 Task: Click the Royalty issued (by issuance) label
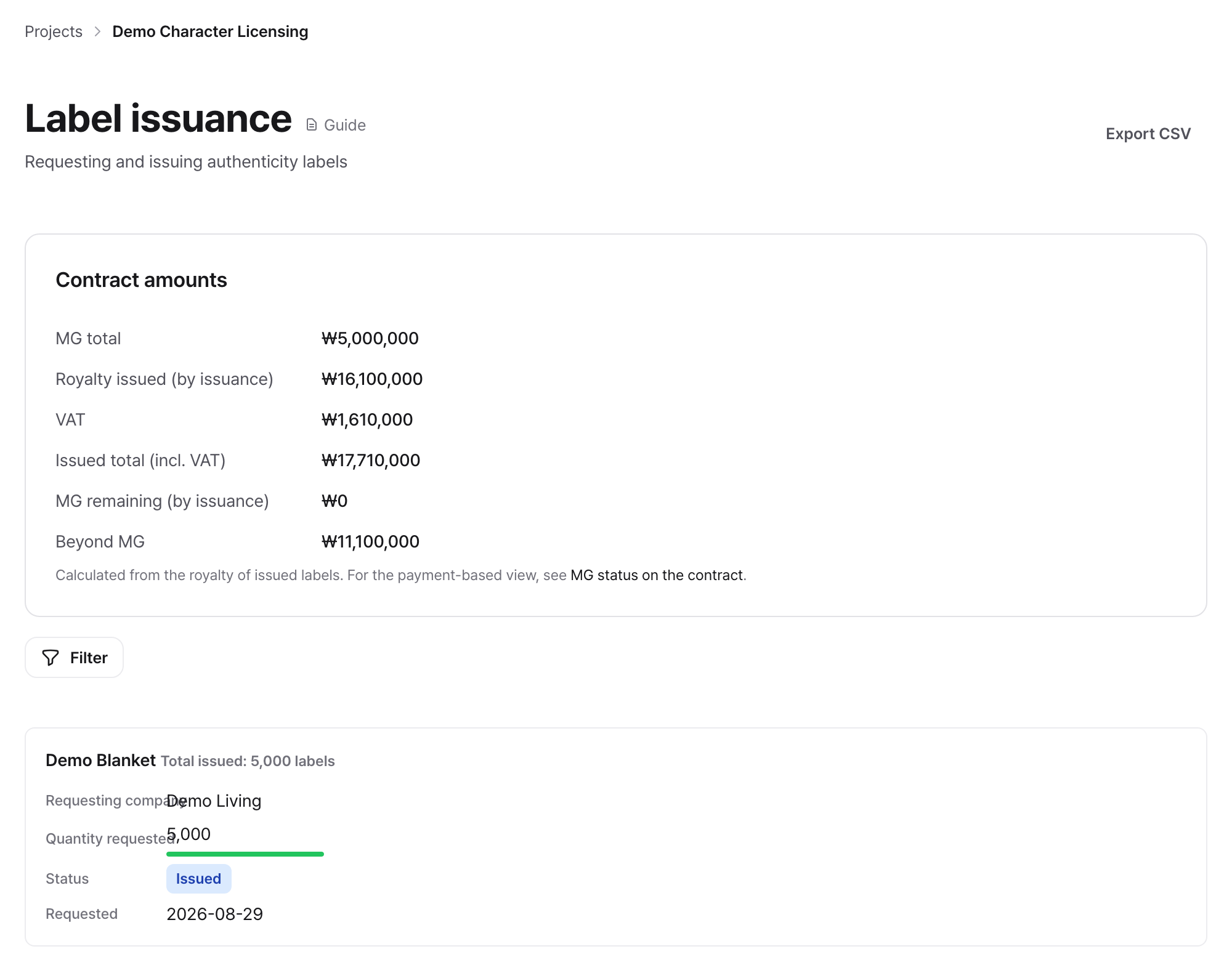tap(164, 379)
